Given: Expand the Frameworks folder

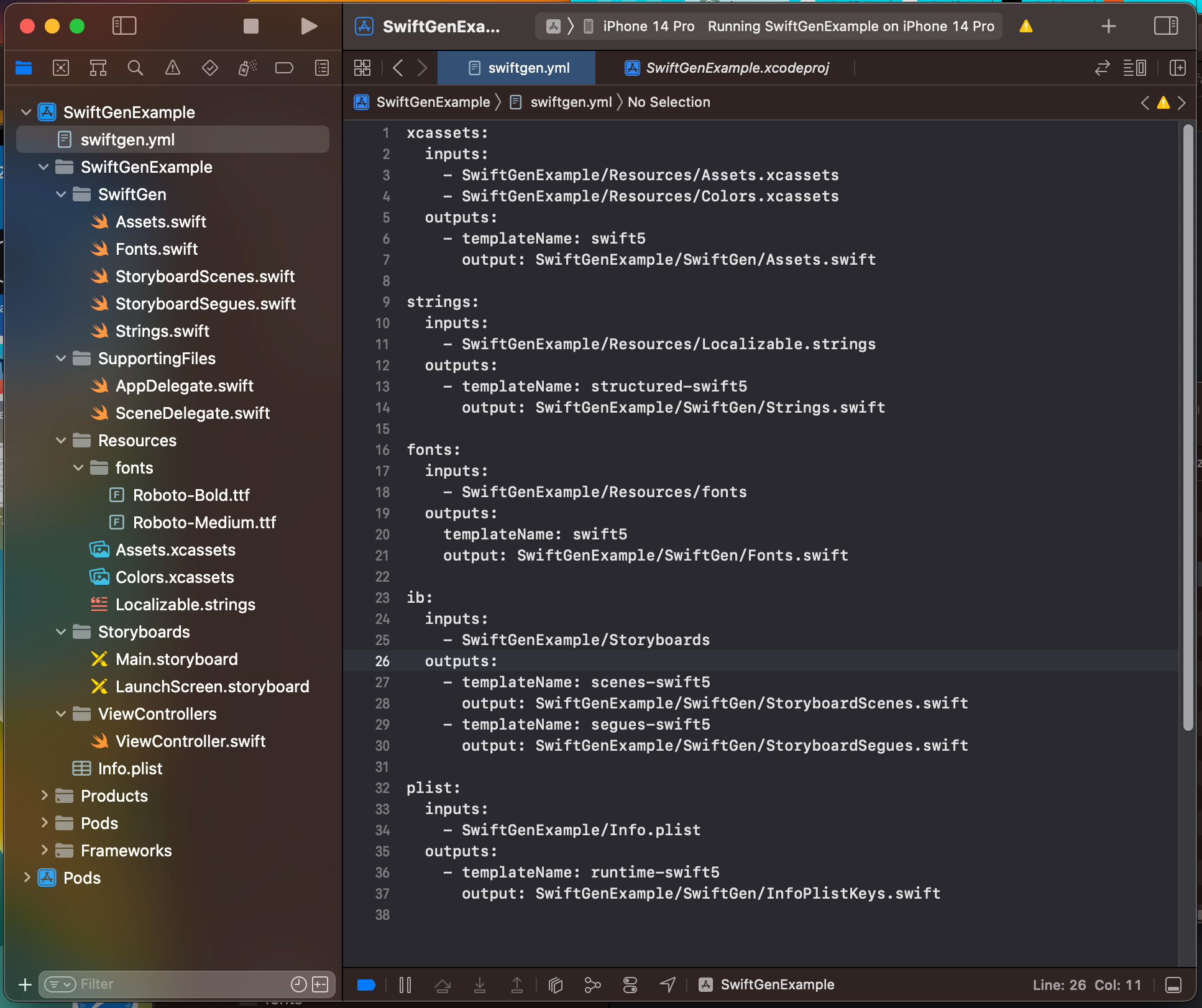Looking at the screenshot, I should click(x=44, y=850).
